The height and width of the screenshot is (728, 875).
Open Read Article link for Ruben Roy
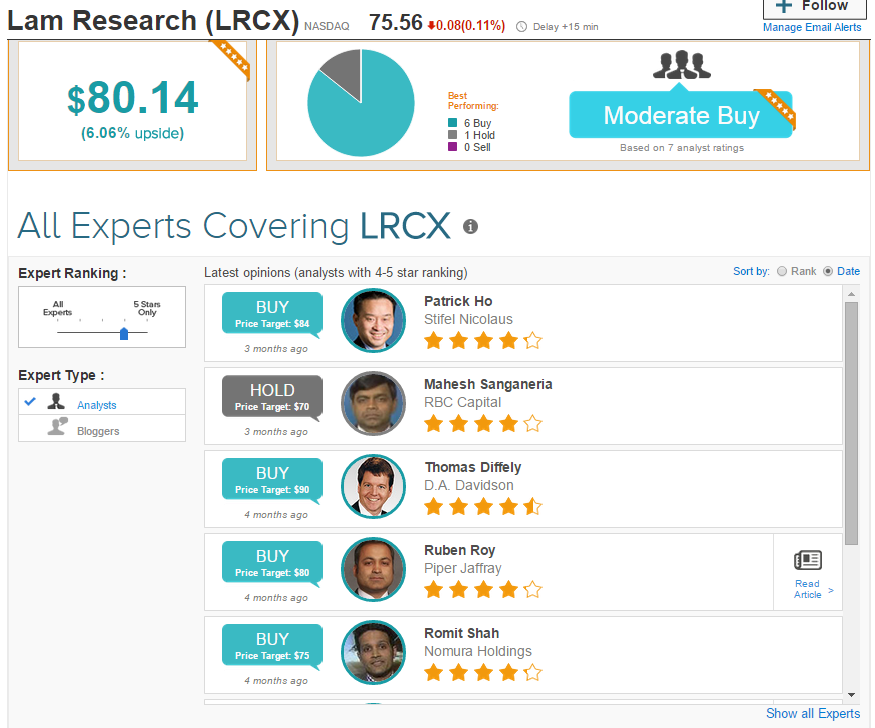click(x=807, y=589)
